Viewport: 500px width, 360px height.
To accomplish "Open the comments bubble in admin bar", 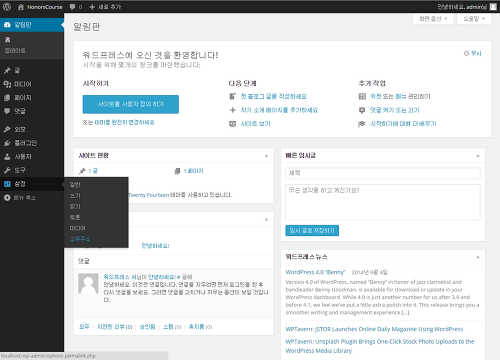I will pos(73,7).
